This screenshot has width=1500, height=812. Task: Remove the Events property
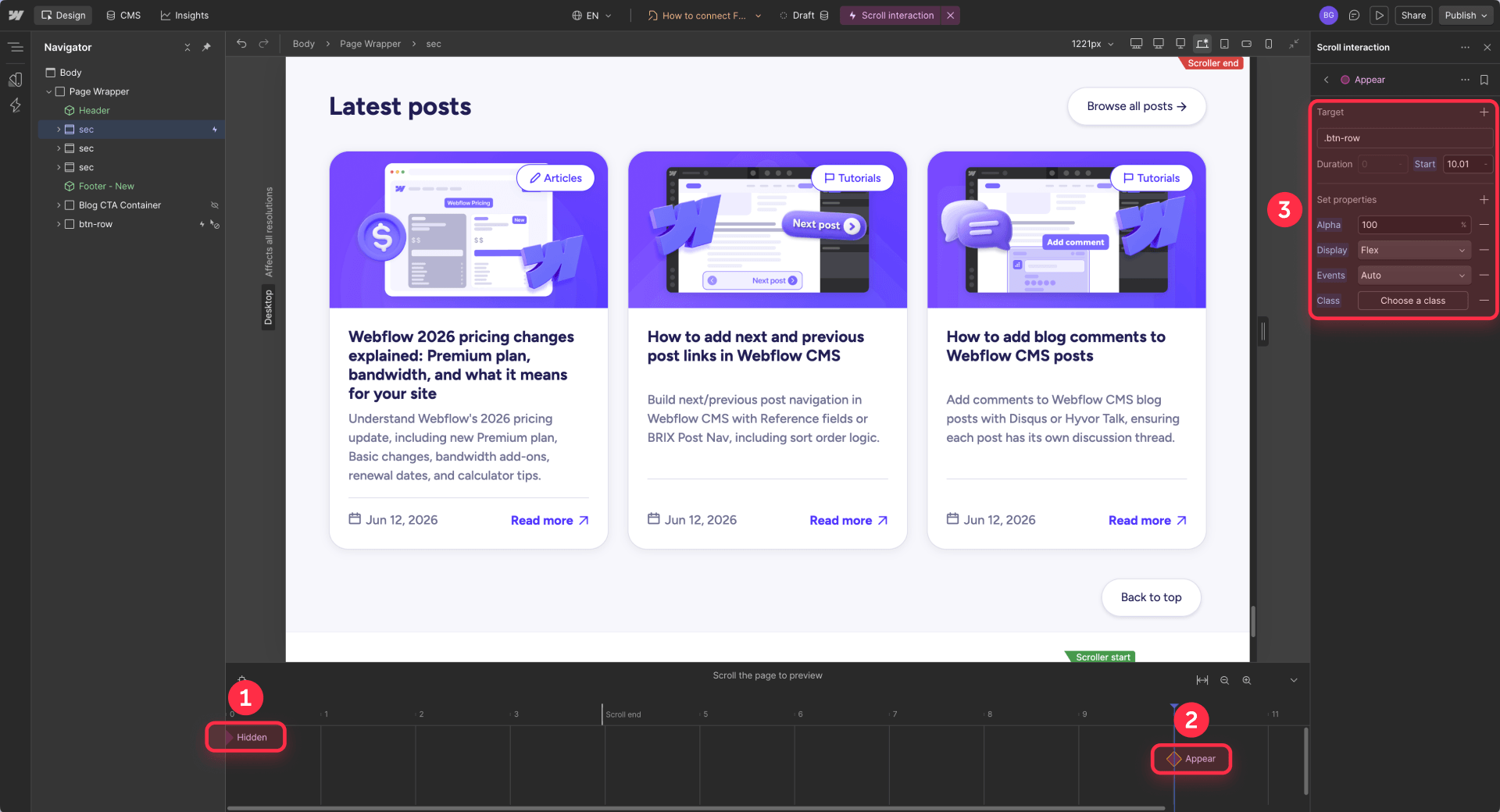(1484, 275)
